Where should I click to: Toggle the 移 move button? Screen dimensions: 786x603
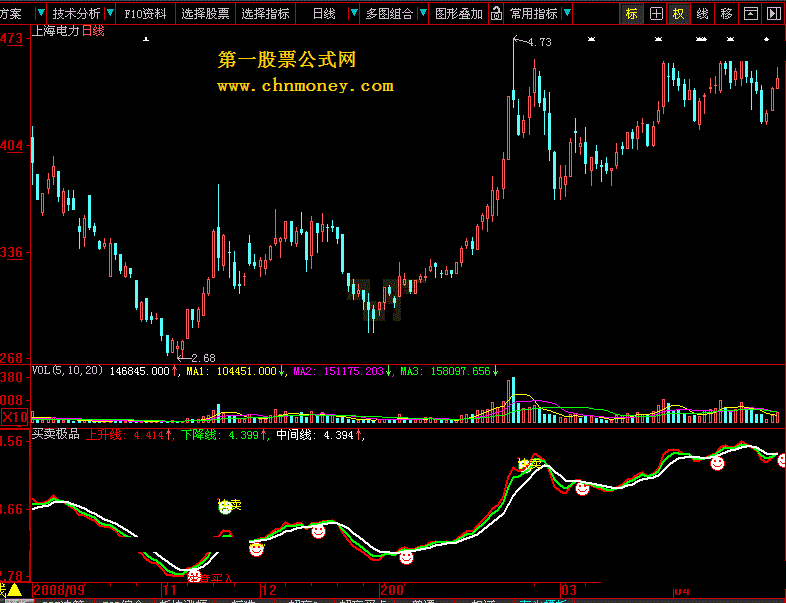[726, 14]
